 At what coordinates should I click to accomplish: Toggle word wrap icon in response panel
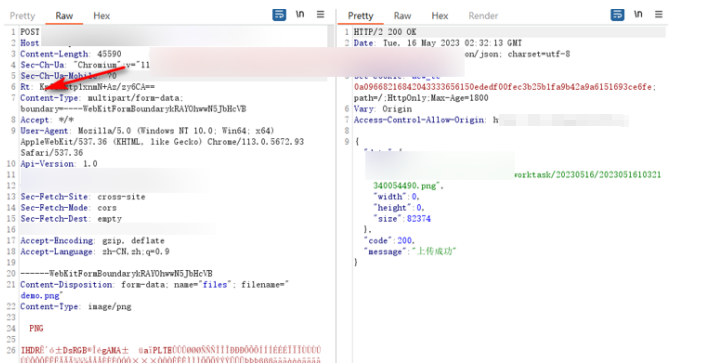tap(617, 15)
